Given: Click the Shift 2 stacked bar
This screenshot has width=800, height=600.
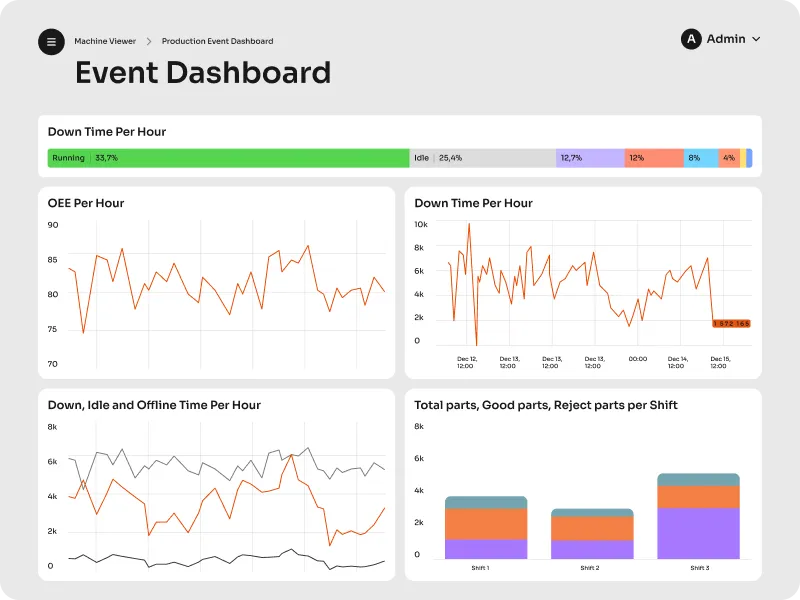Looking at the screenshot, I should (592, 534).
